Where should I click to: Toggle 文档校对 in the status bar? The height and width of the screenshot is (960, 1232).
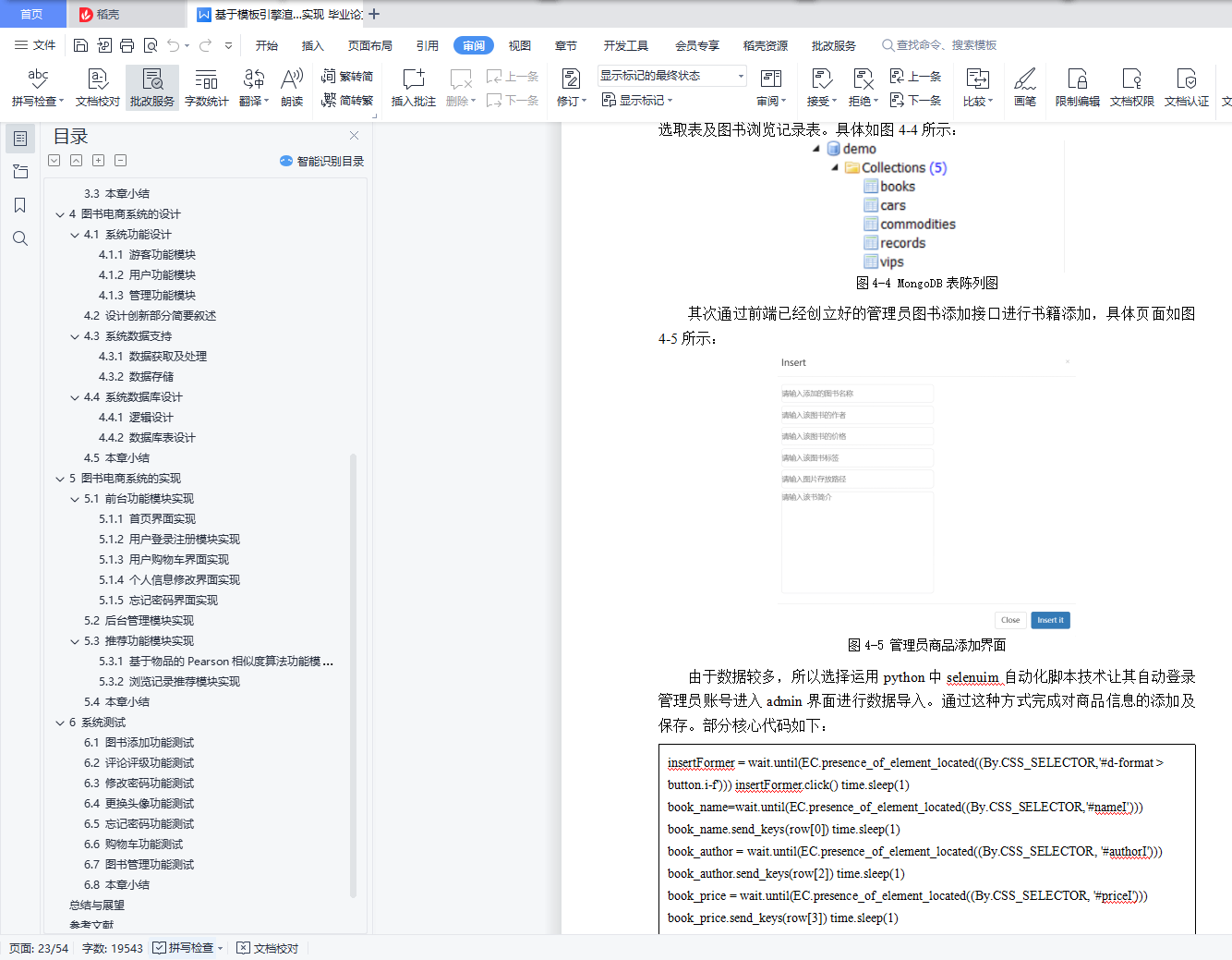[268, 948]
